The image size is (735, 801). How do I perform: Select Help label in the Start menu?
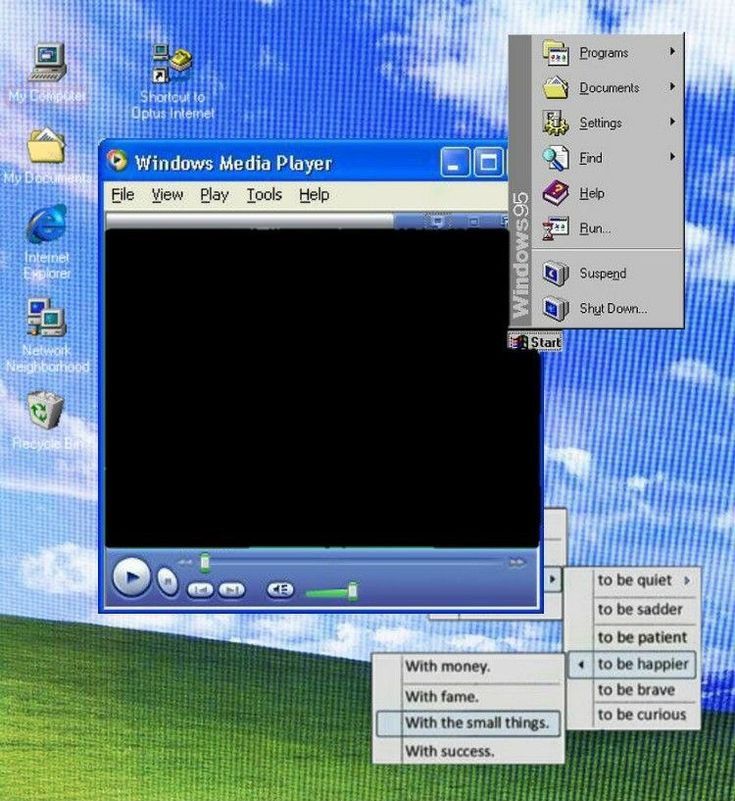click(592, 193)
